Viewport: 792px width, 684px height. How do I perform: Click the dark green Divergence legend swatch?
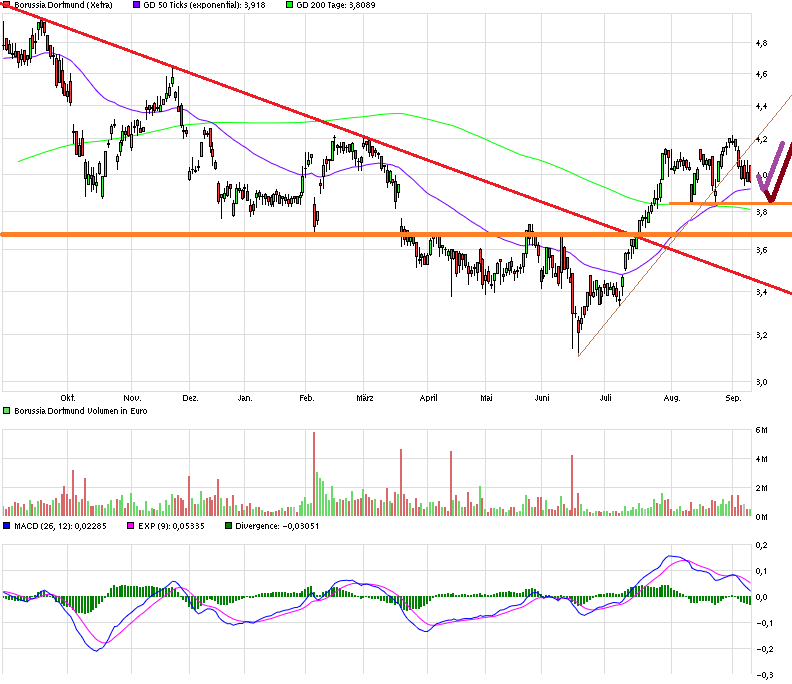click(x=228, y=526)
